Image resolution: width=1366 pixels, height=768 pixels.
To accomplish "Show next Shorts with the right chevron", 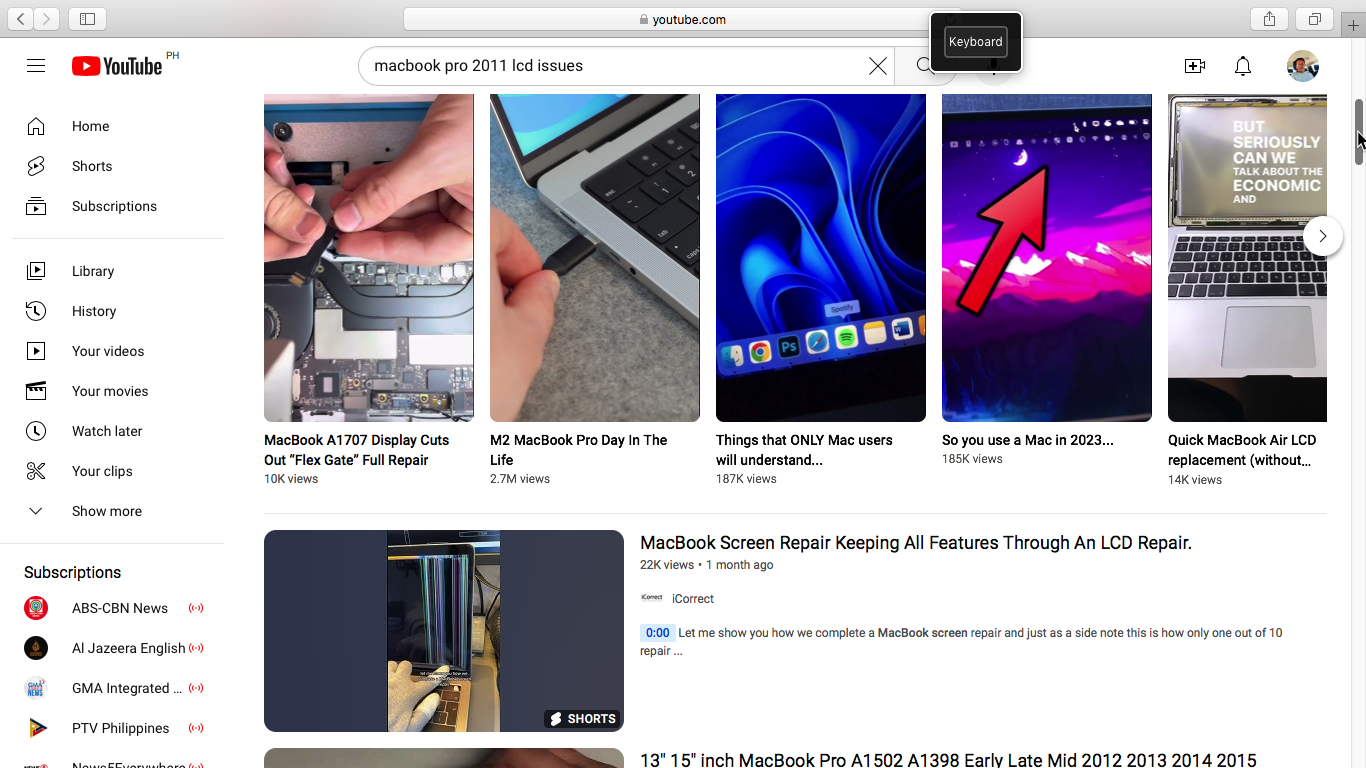I will click(x=1322, y=236).
